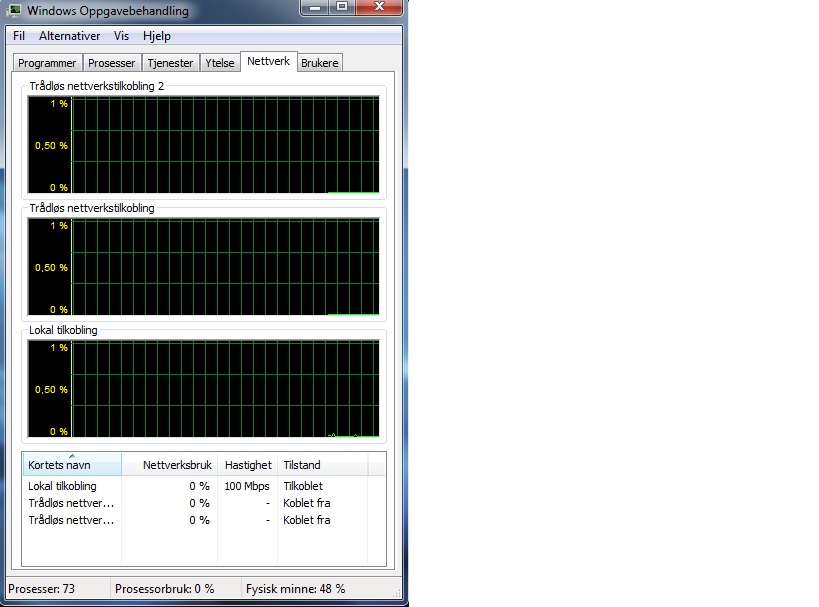Open the Vis menu
Viewport: 819px width, 607px height.
[x=121, y=36]
